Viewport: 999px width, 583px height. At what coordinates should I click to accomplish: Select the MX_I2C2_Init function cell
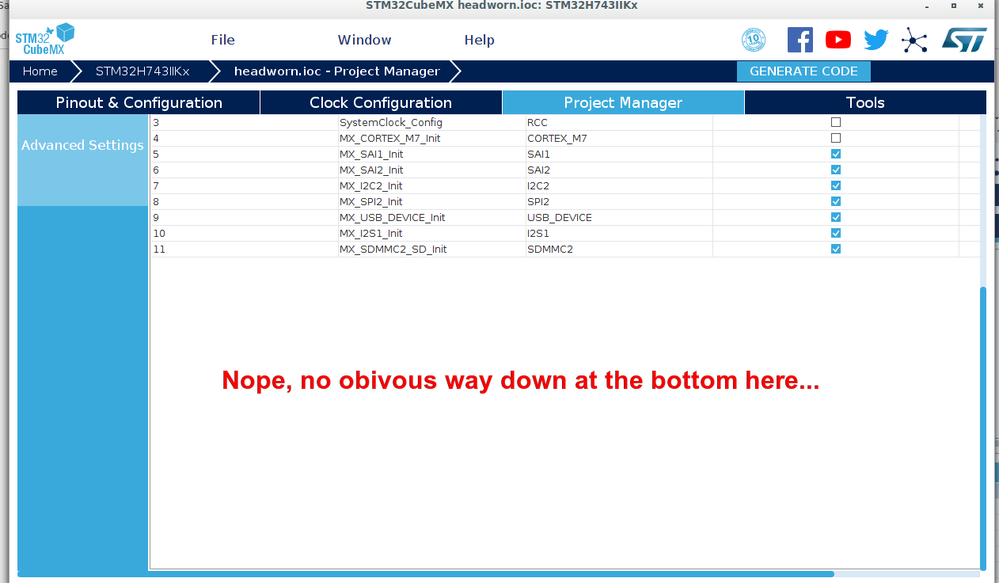coord(432,185)
